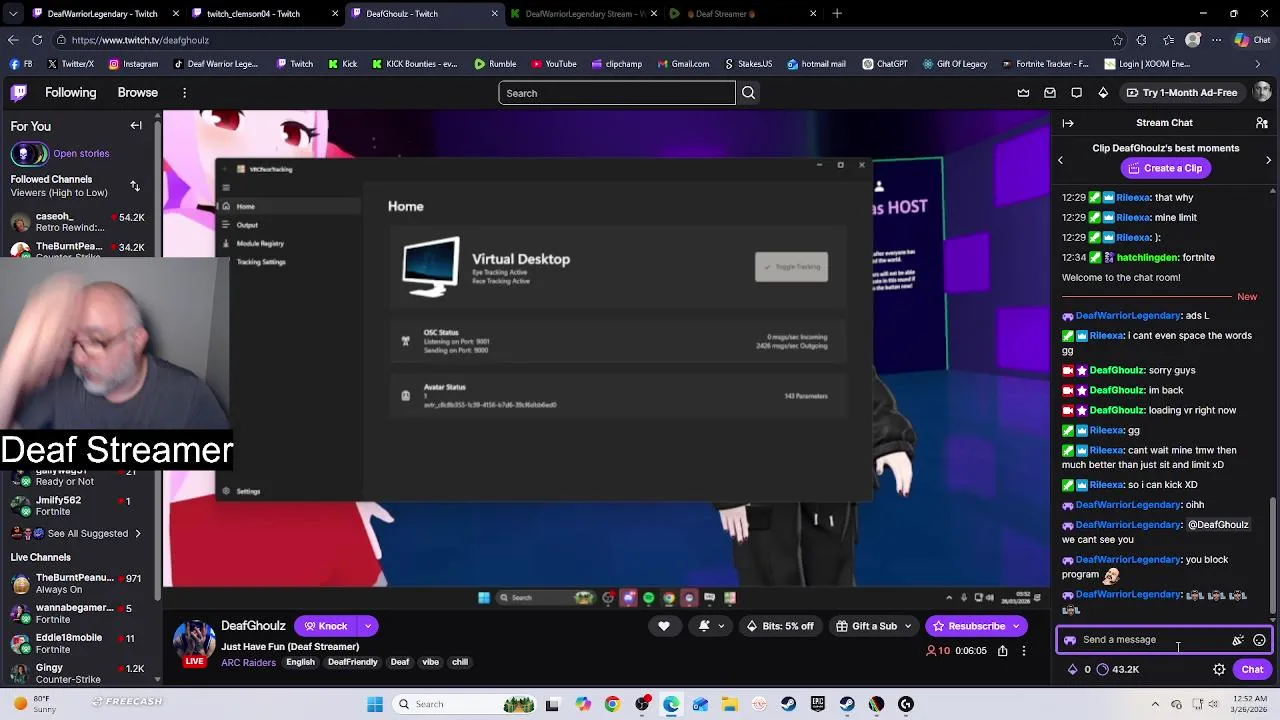Switch to the Deaf Streamer browser tab
This screenshot has height=720, width=1280.
(x=740, y=14)
